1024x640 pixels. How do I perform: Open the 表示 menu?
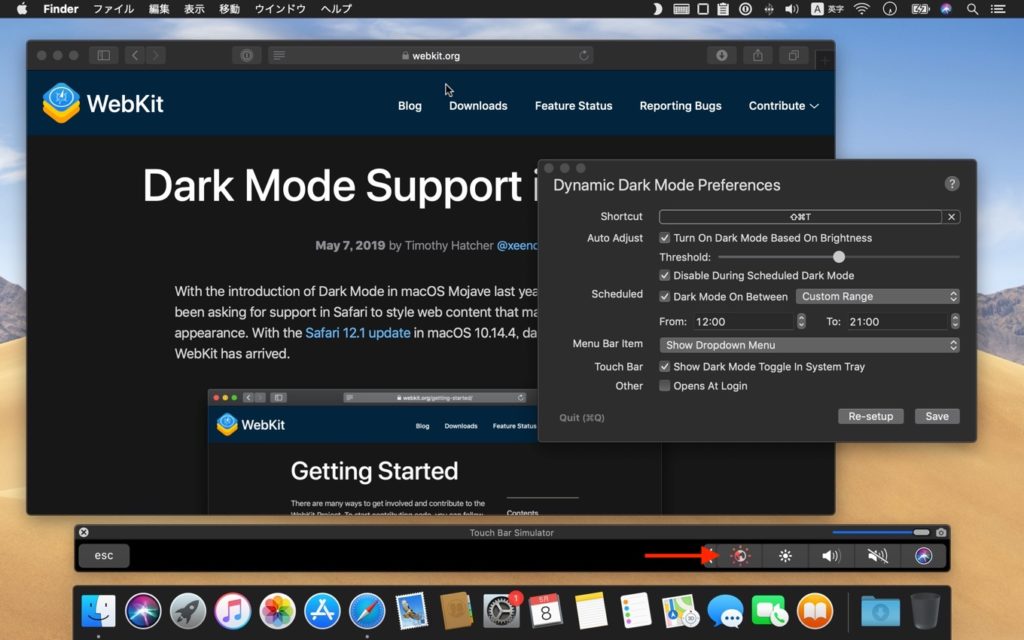[194, 9]
